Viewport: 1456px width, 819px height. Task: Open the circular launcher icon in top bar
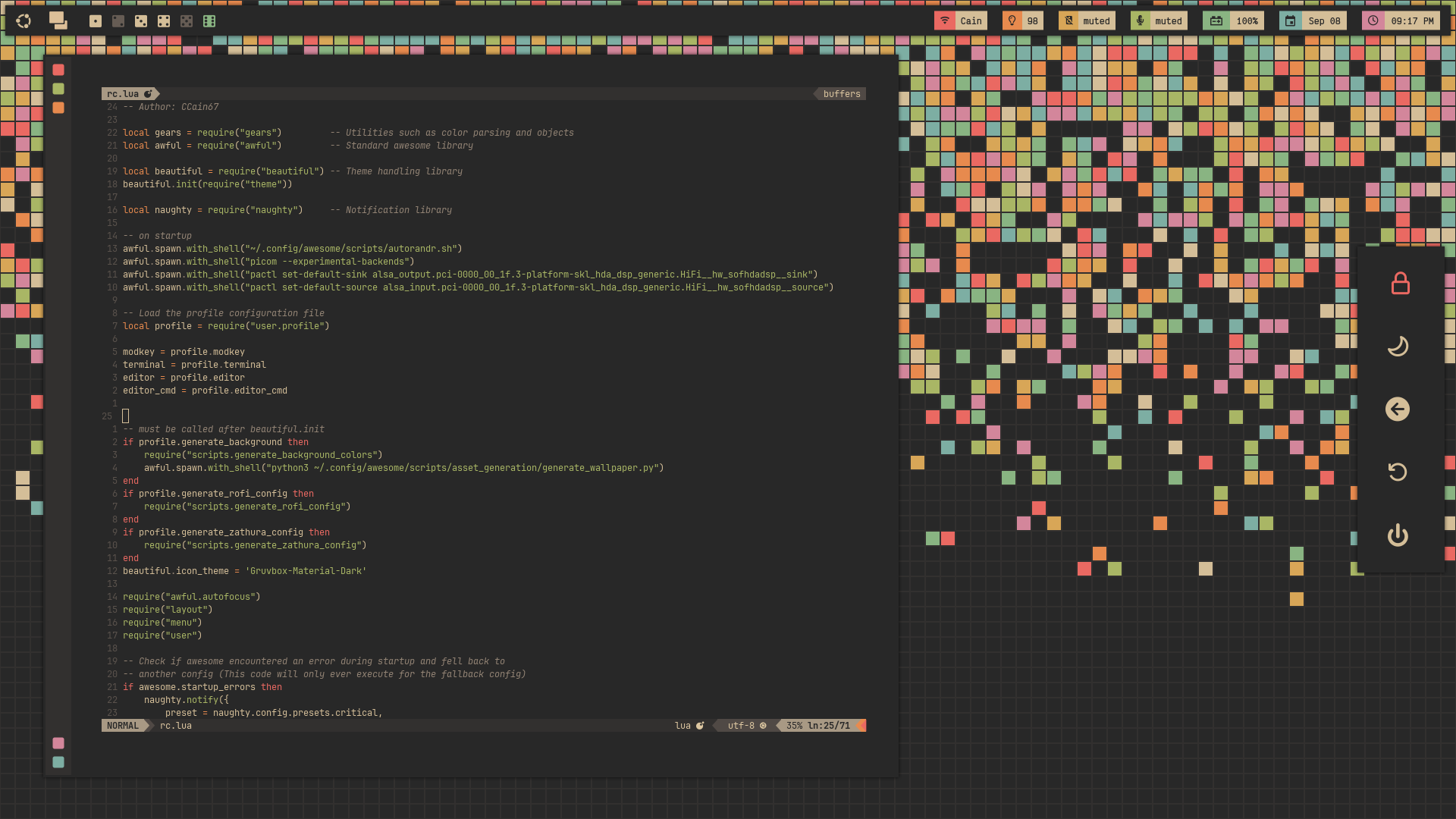24,21
